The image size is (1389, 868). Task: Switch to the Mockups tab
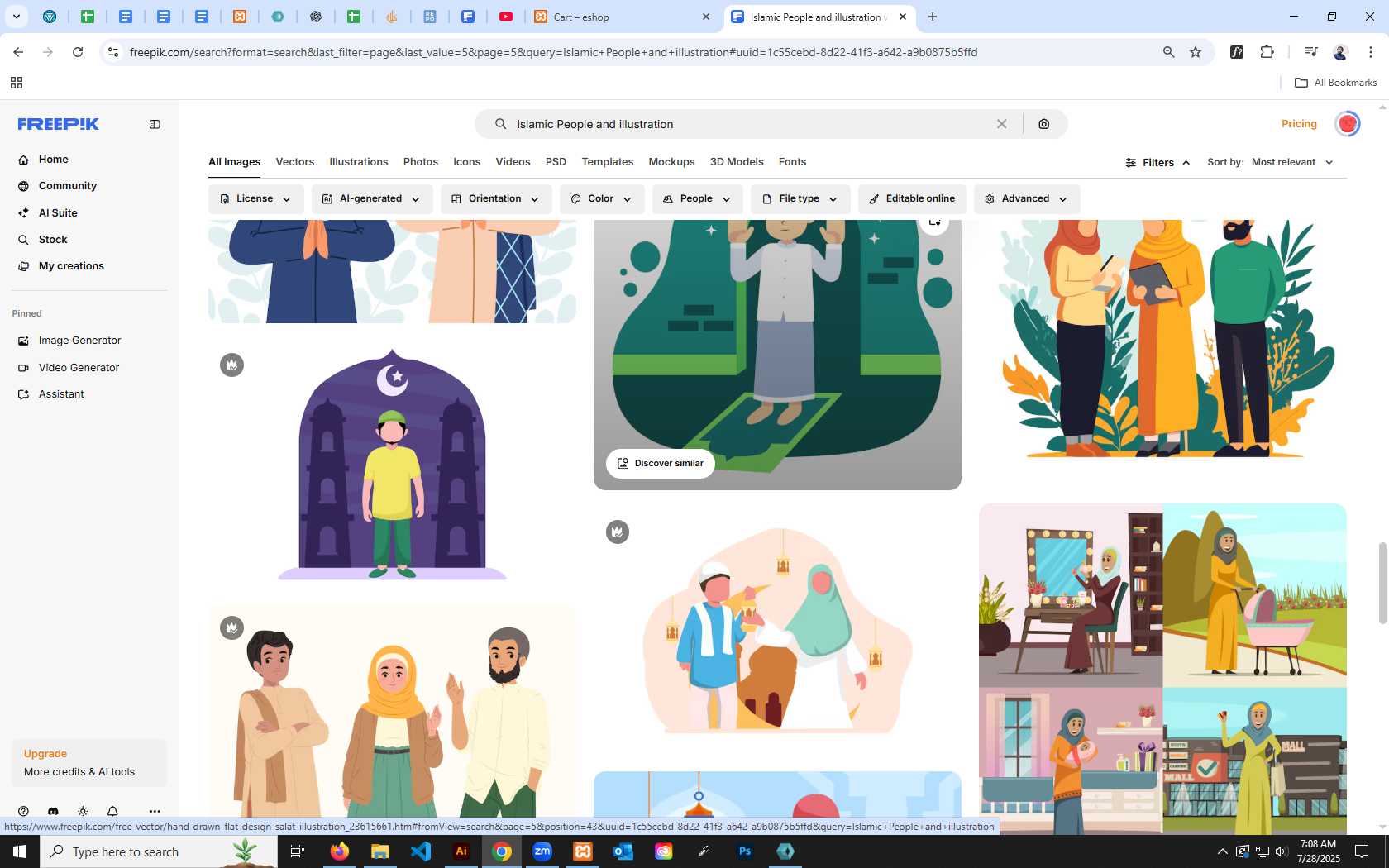coord(671,162)
